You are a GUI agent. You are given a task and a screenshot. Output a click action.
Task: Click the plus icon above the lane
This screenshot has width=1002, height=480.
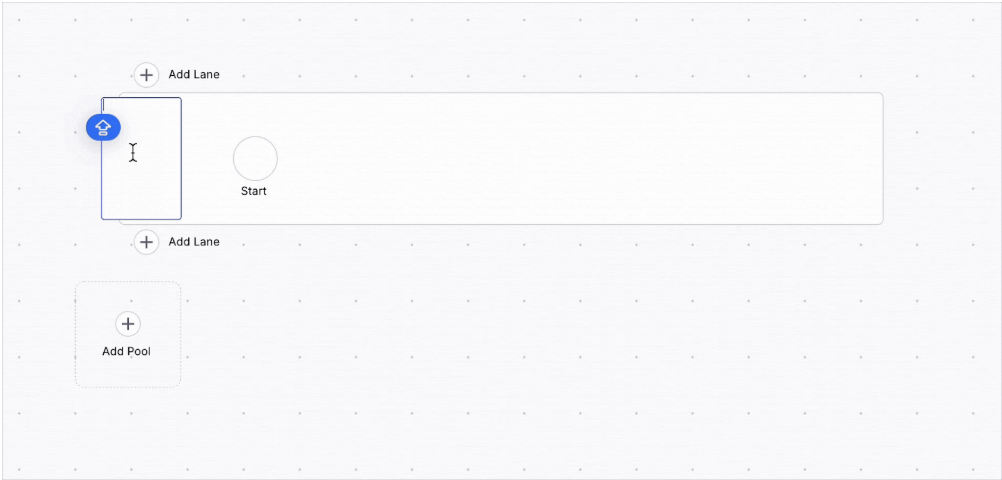tap(146, 75)
